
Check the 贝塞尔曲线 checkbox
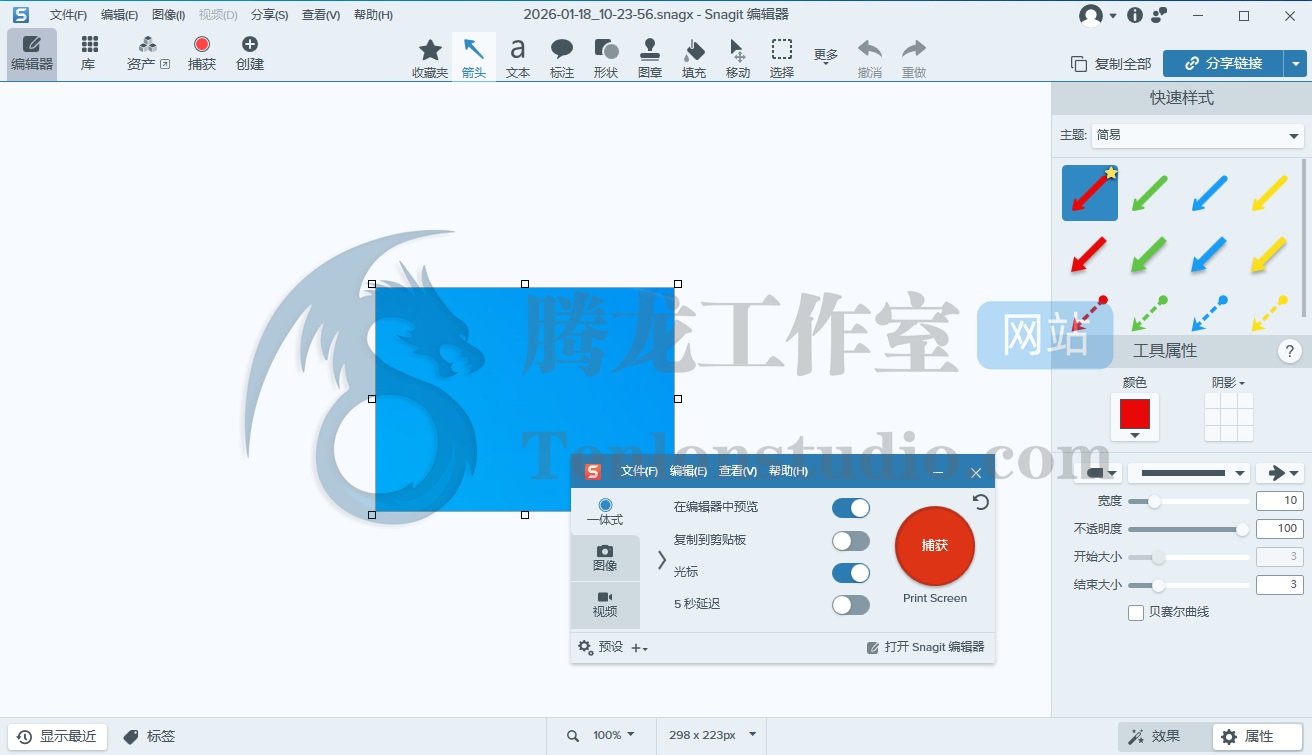(x=1136, y=613)
